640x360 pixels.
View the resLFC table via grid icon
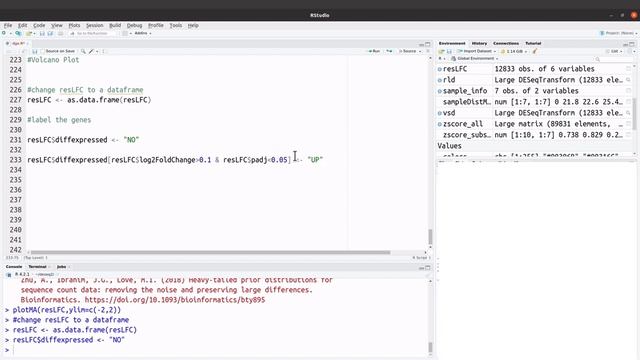[628, 69]
